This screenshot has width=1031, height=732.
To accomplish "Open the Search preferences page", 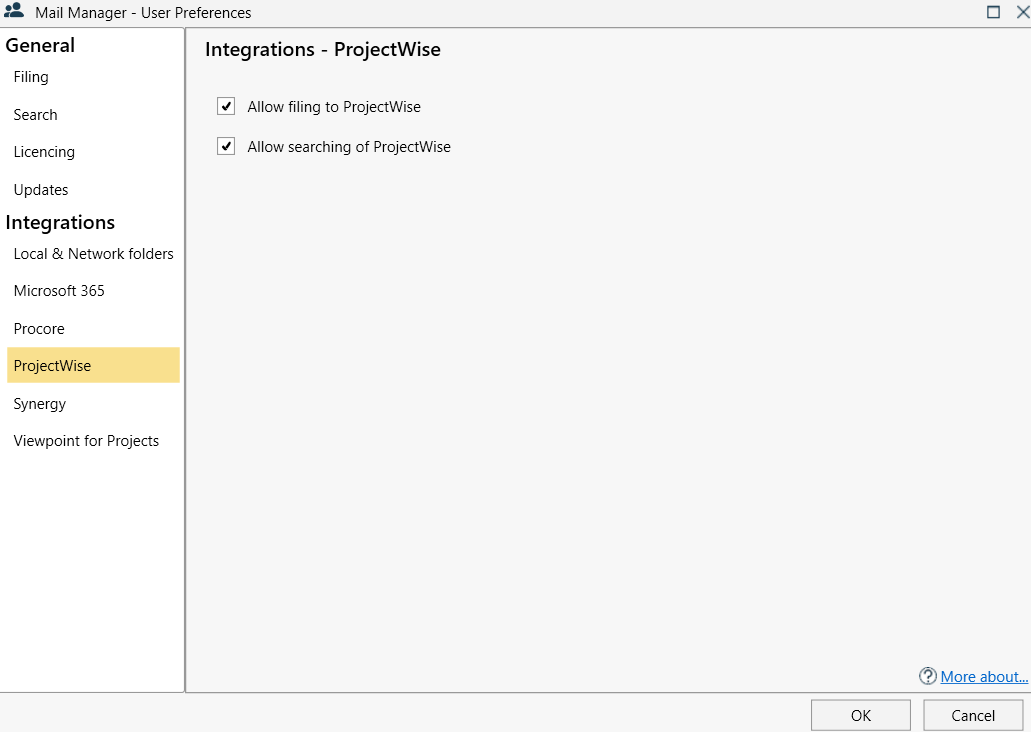I will (35, 114).
